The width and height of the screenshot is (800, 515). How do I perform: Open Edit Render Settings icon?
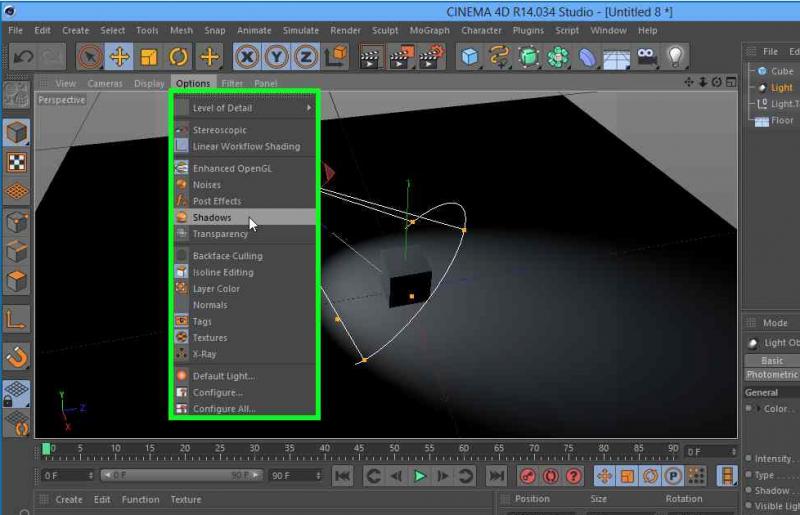click(432, 57)
